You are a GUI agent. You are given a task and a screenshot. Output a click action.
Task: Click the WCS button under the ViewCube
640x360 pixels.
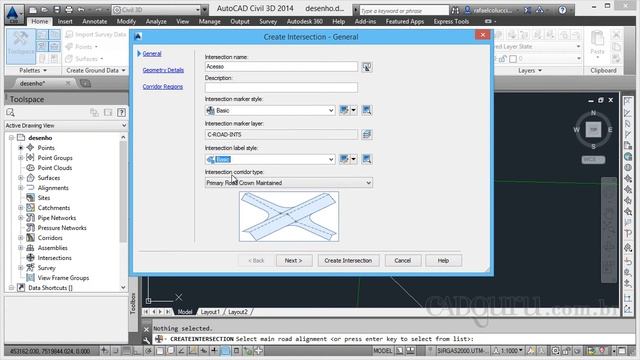(x=593, y=160)
